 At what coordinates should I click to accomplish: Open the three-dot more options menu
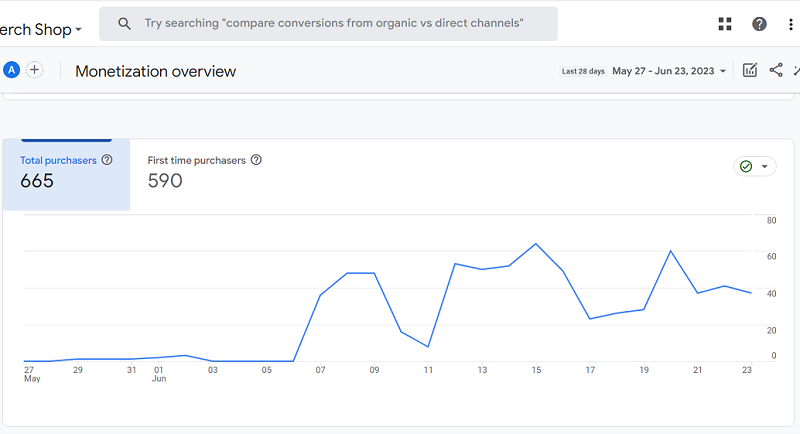[x=791, y=24]
